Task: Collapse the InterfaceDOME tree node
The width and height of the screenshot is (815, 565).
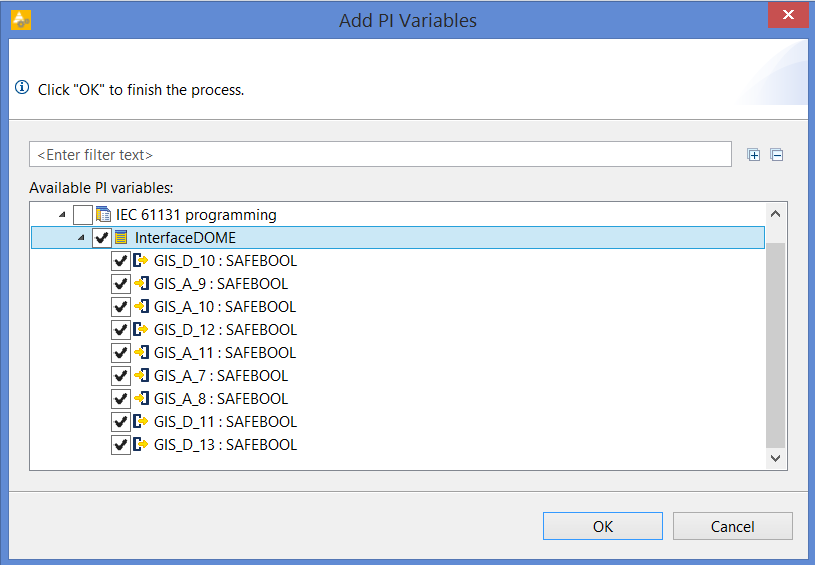Action: 81,238
